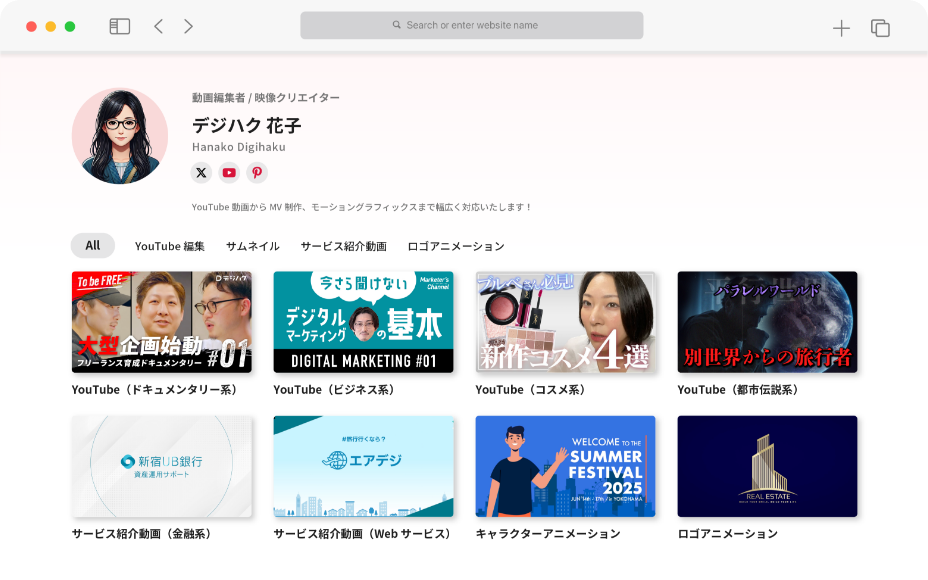Open a new tab with plus icon
928x580 pixels.
[x=841, y=28]
